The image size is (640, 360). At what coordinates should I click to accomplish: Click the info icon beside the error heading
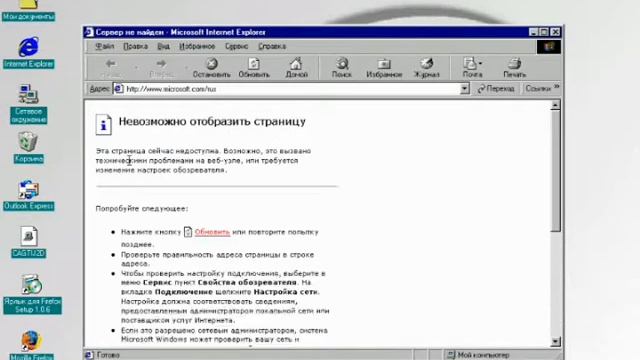point(103,124)
